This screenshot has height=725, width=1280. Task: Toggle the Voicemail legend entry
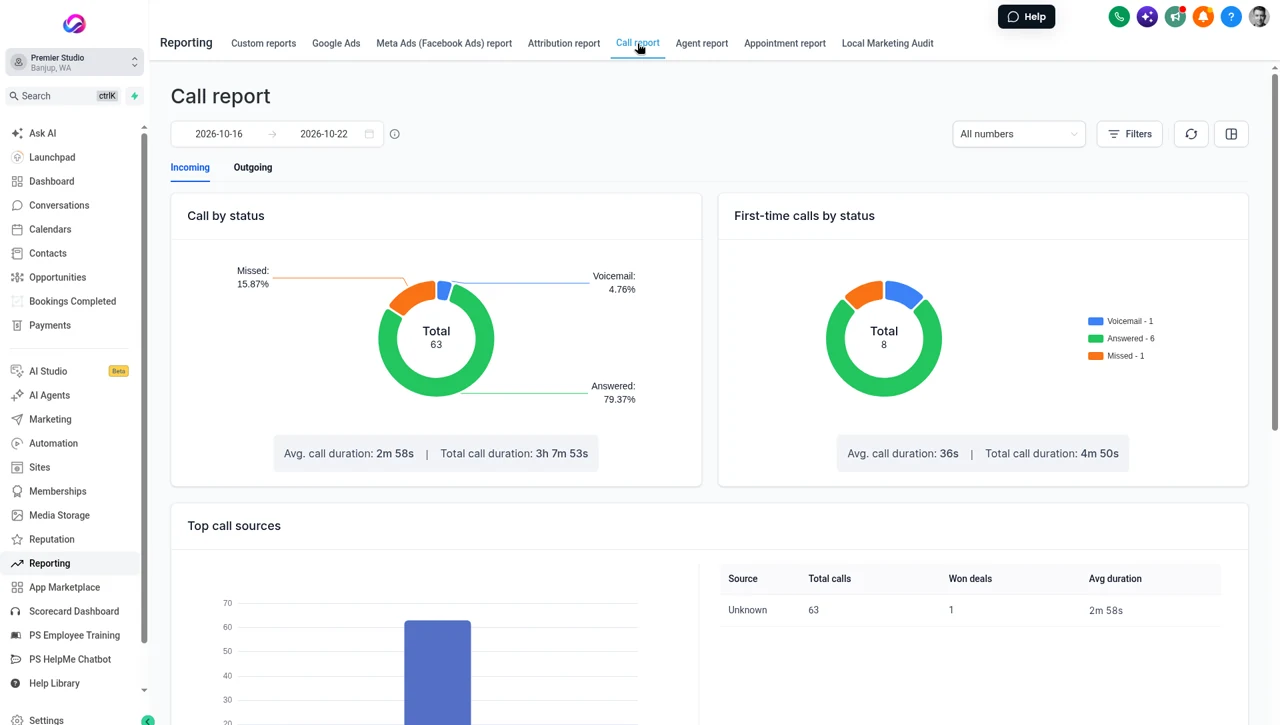coord(1121,321)
